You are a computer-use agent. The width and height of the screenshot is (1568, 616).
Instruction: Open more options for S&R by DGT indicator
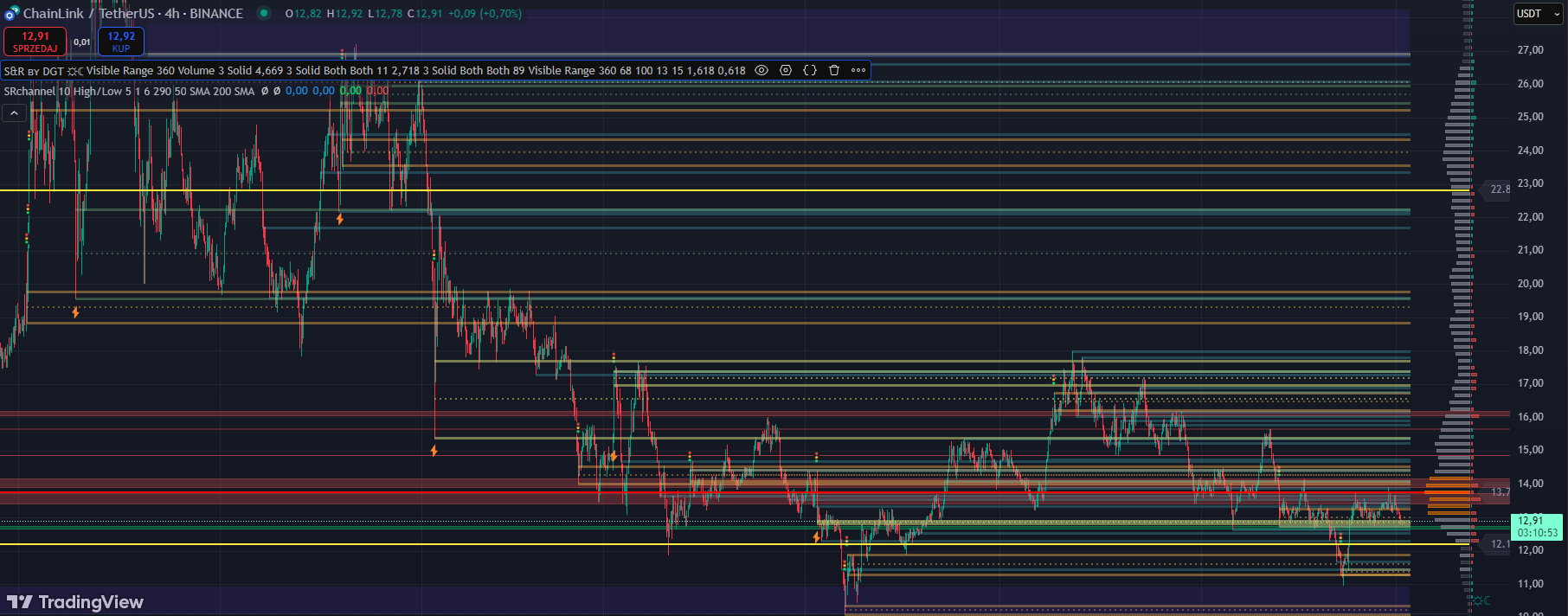point(858,70)
